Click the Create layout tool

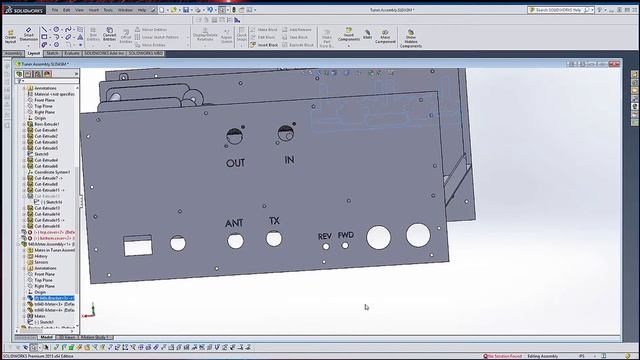(10, 36)
